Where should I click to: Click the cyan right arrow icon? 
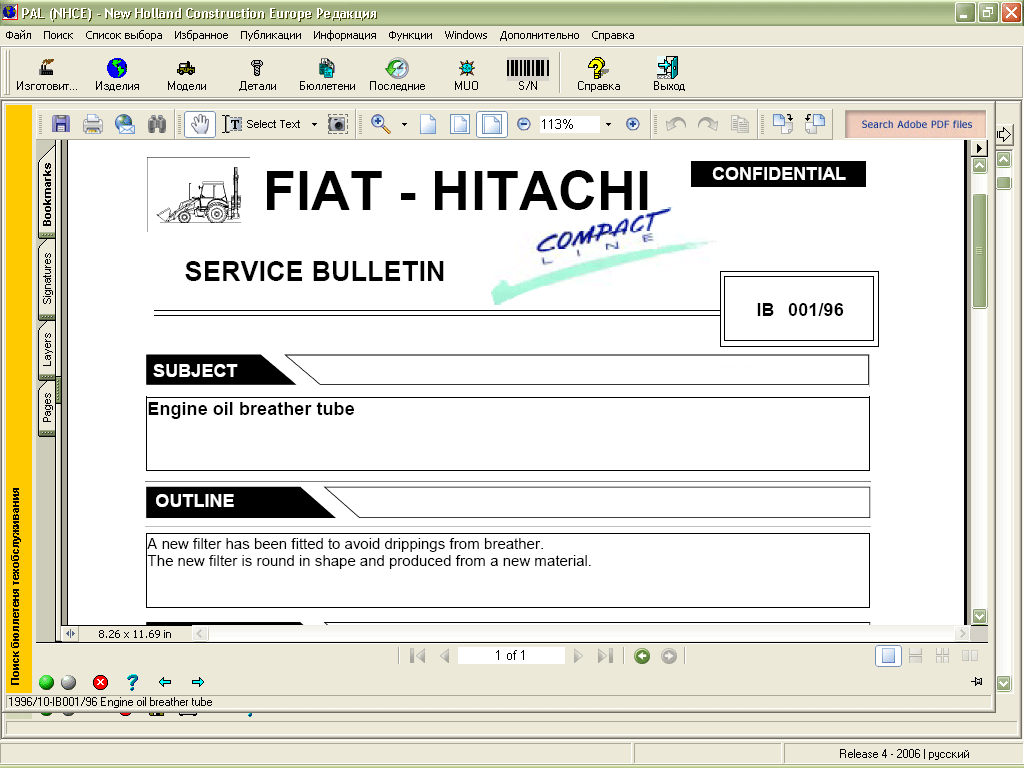pos(198,682)
